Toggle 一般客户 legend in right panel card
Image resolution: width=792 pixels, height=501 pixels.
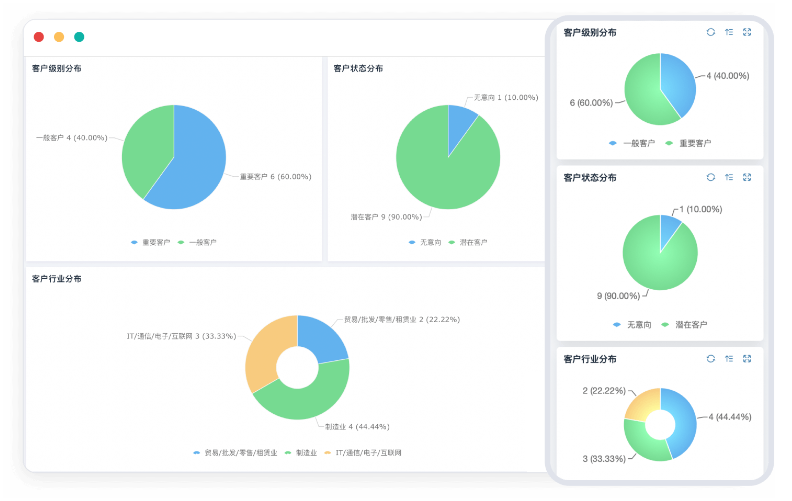(x=632, y=143)
